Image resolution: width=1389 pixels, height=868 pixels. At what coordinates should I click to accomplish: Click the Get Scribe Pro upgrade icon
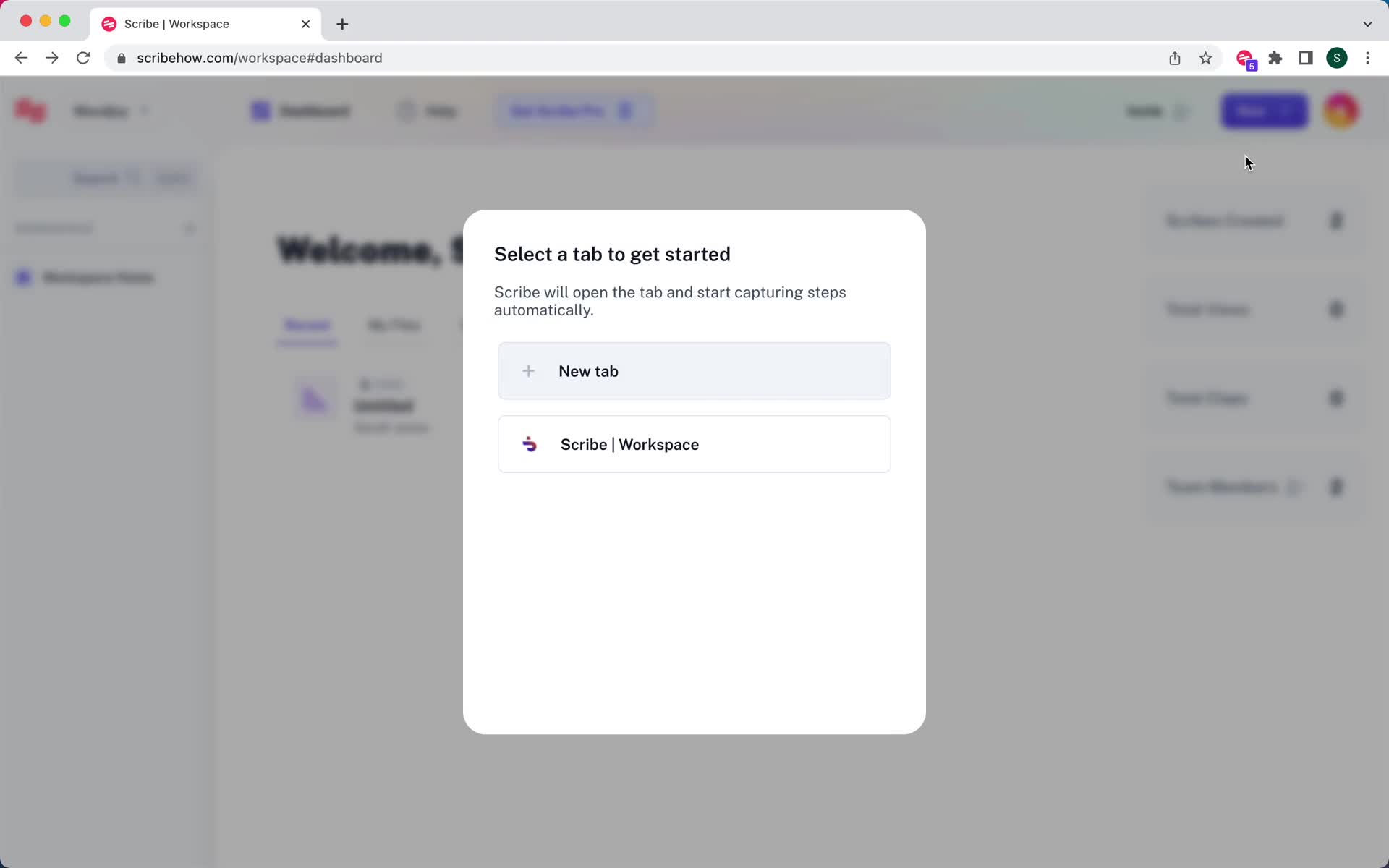(x=625, y=111)
